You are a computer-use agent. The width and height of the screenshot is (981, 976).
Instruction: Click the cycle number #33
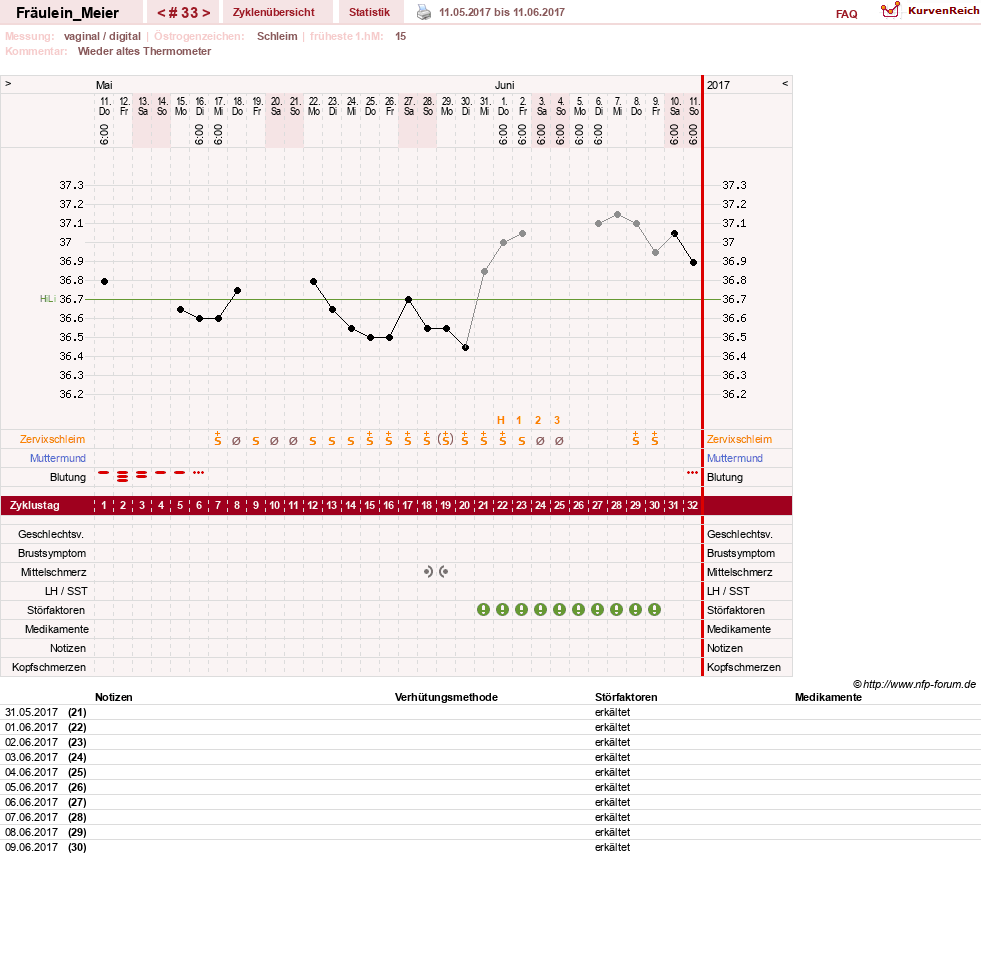[x=183, y=13]
